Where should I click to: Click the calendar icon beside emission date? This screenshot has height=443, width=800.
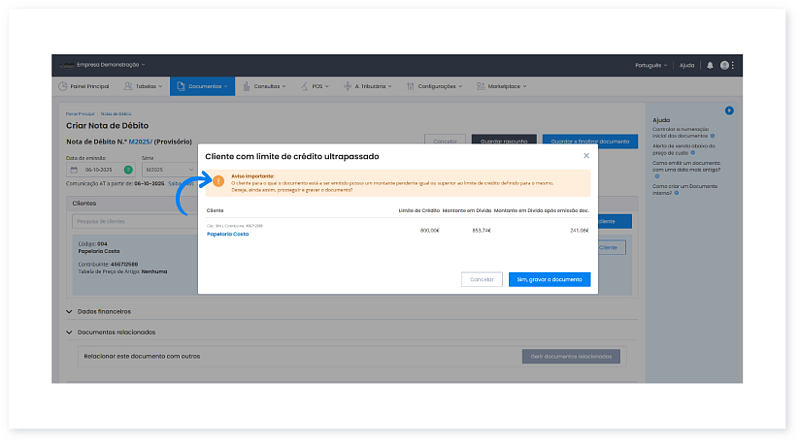click(73, 169)
